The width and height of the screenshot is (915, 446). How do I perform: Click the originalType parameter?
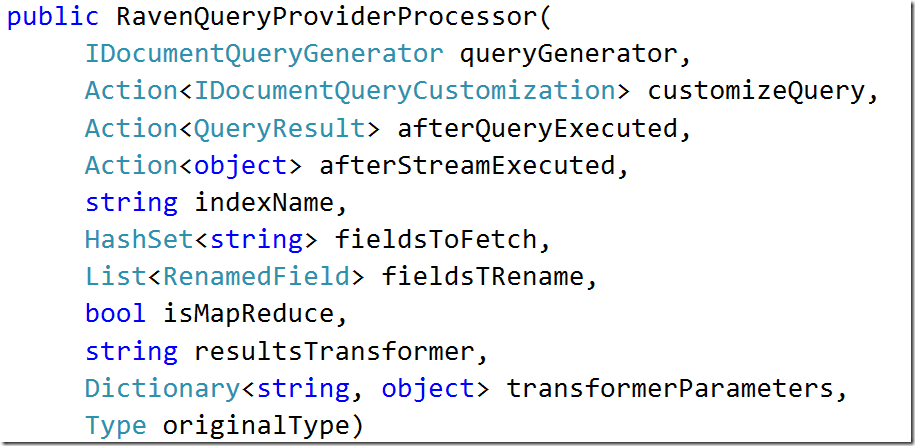[x=256, y=426]
